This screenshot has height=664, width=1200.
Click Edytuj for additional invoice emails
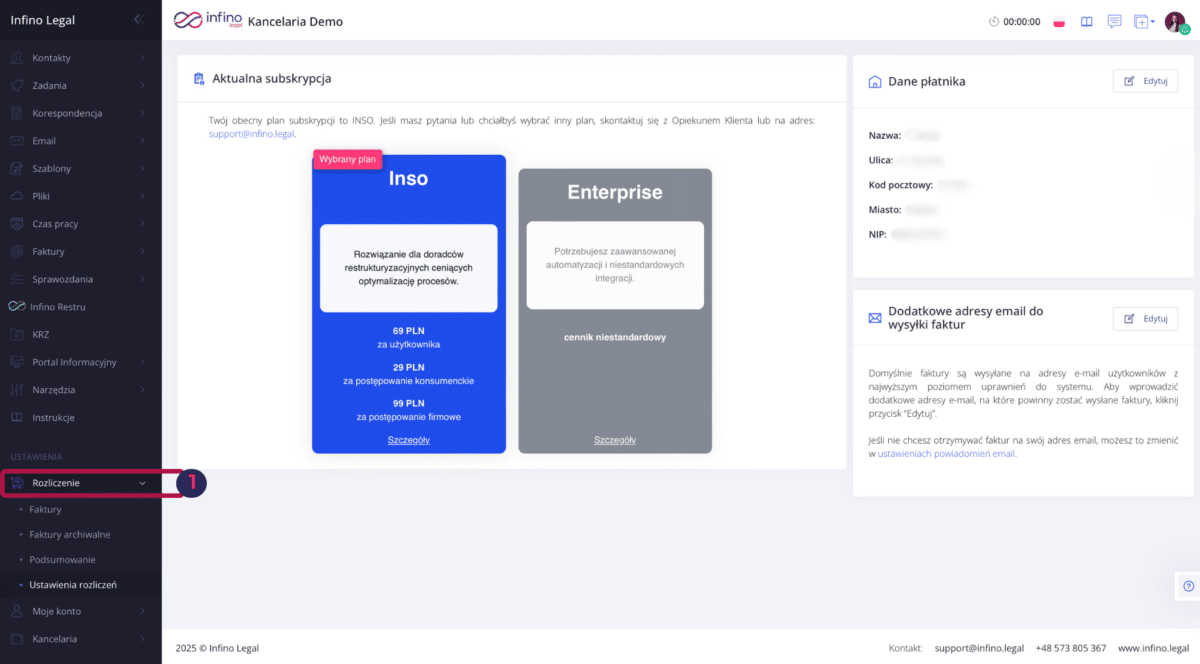[1145, 319]
